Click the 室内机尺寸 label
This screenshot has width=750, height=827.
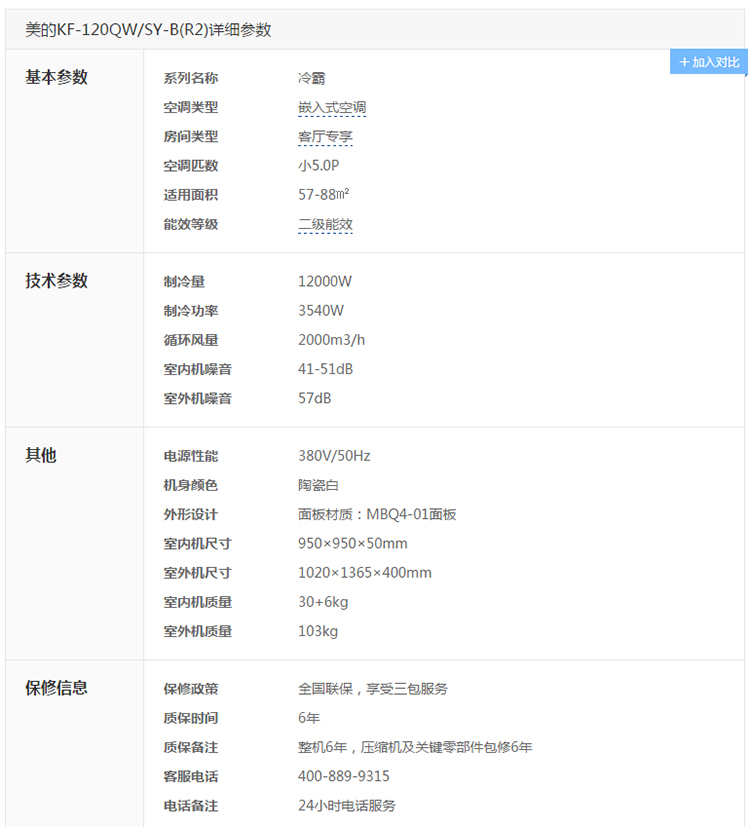(x=197, y=544)
